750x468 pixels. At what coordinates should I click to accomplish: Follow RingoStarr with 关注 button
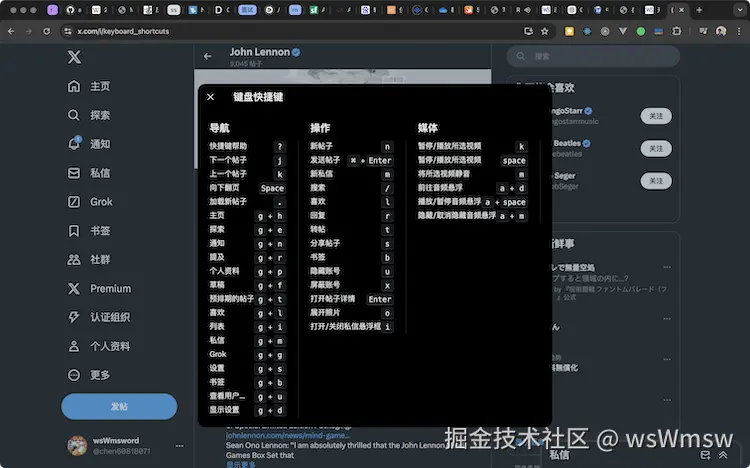coord(656,116)
